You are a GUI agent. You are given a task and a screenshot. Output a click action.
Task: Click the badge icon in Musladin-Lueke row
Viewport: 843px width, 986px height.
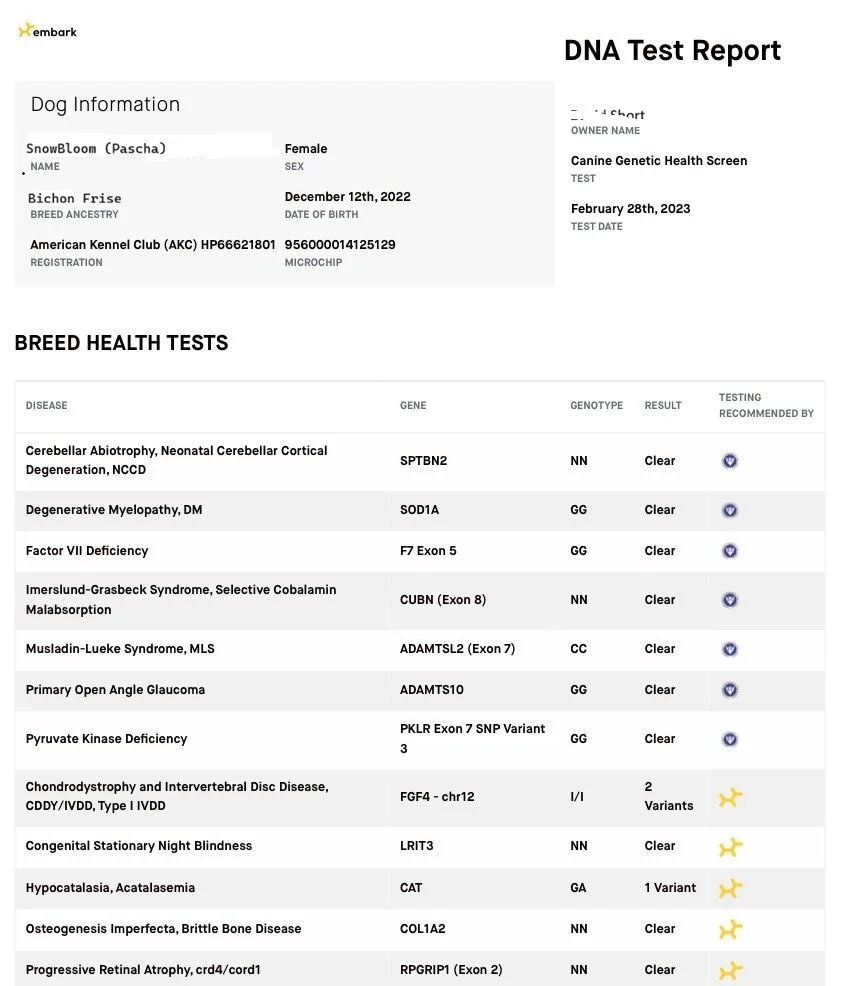[x=730, y=649]
